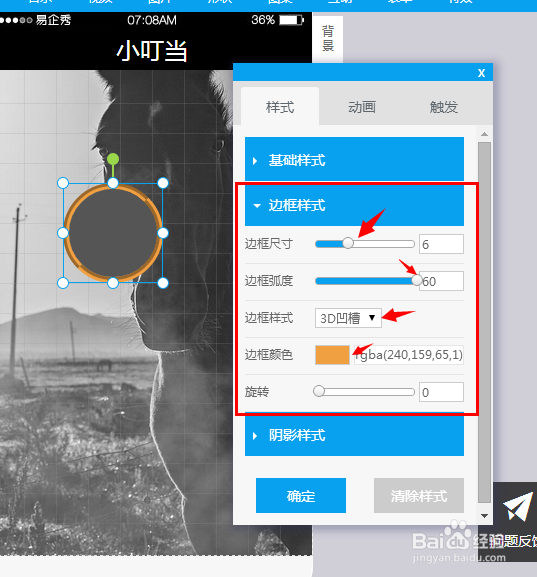Click the bottom-right resize handle of the circle

tap(163, 283)
